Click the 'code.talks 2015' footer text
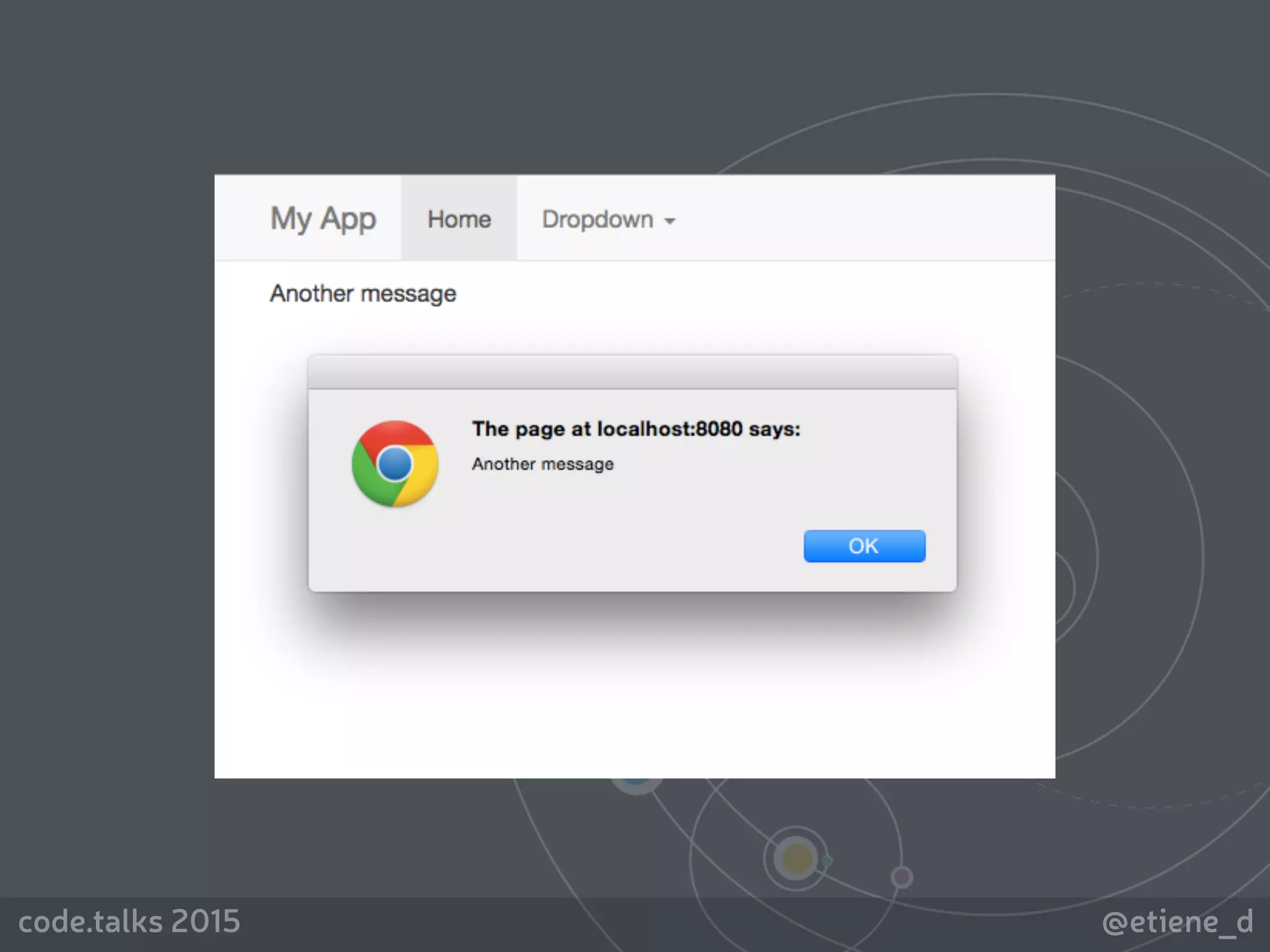The image size is (1270, 952). (129, 921)
